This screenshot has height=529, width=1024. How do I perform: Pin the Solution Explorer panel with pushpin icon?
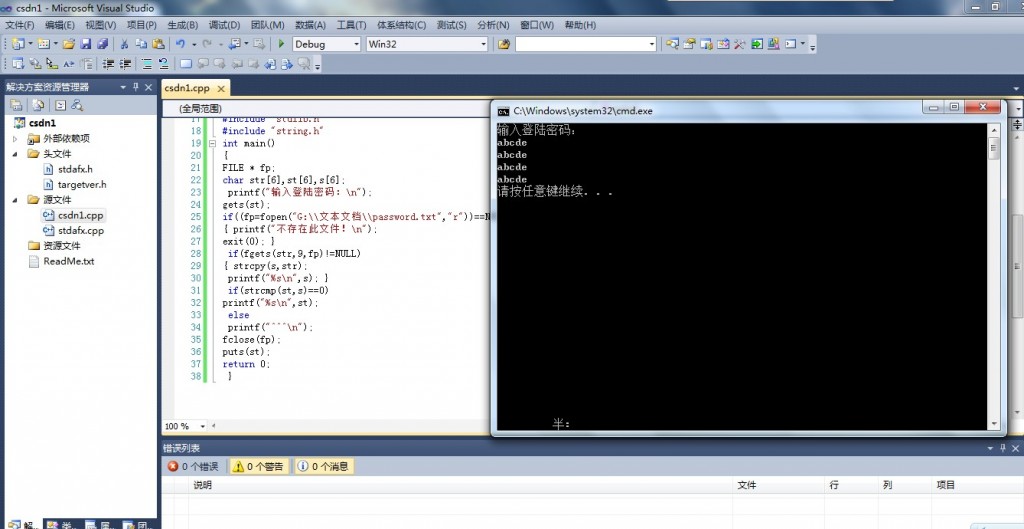pos(135,87)
